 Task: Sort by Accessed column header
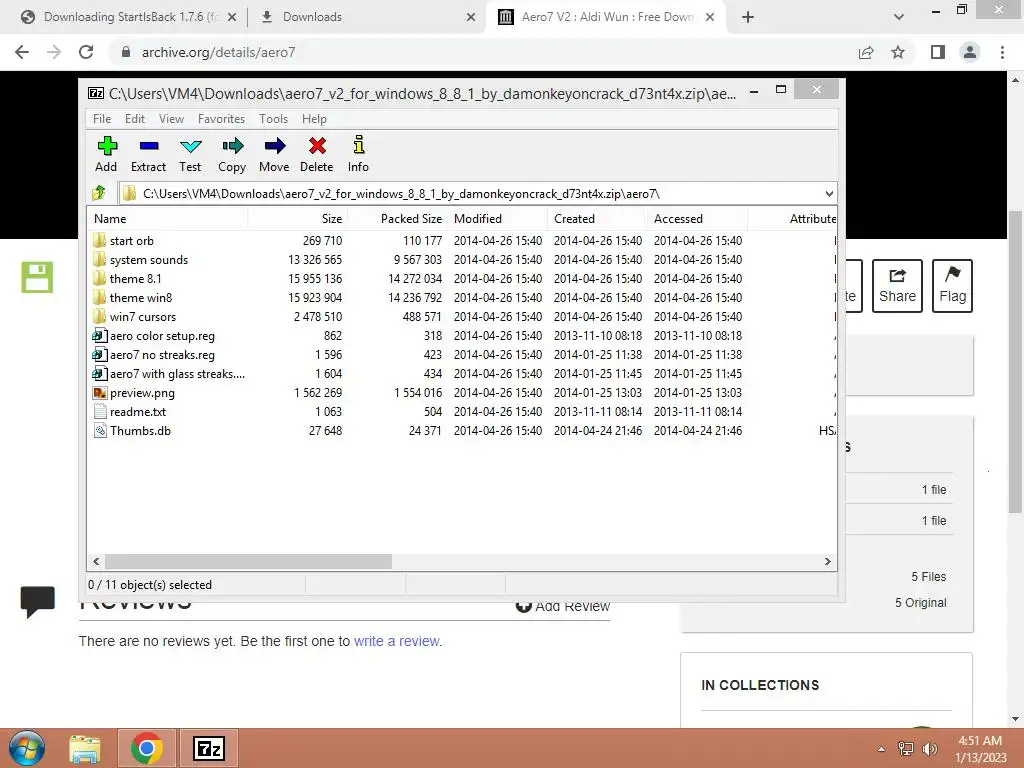coord(697,219)
